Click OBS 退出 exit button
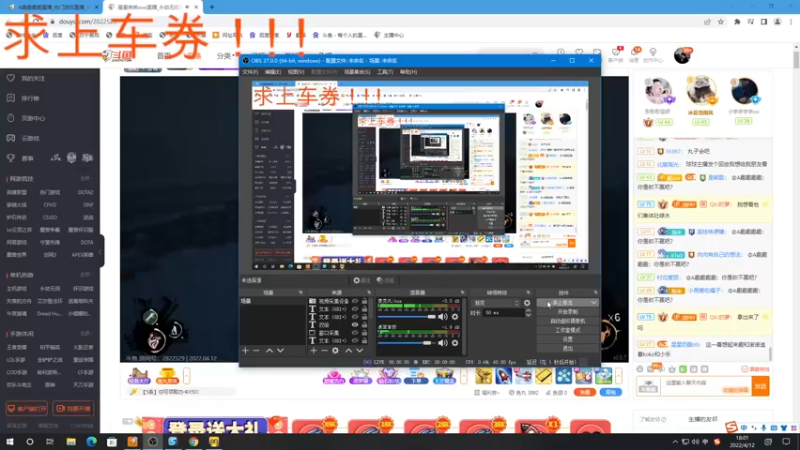This screenshot has height=450, width=800. pyautogui.click(x=567, y=348)
